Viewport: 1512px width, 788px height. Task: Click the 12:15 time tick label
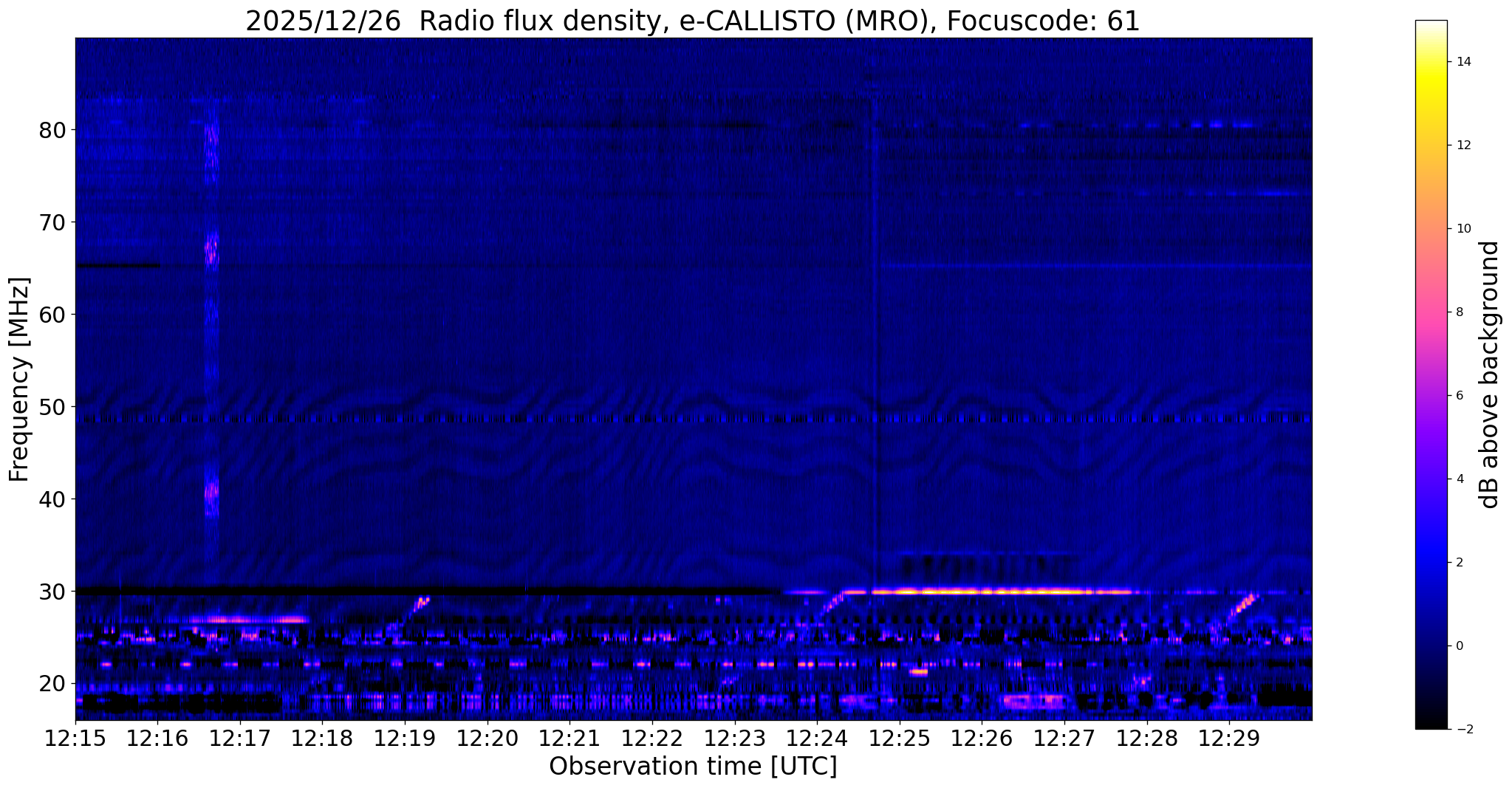point(75,738)
